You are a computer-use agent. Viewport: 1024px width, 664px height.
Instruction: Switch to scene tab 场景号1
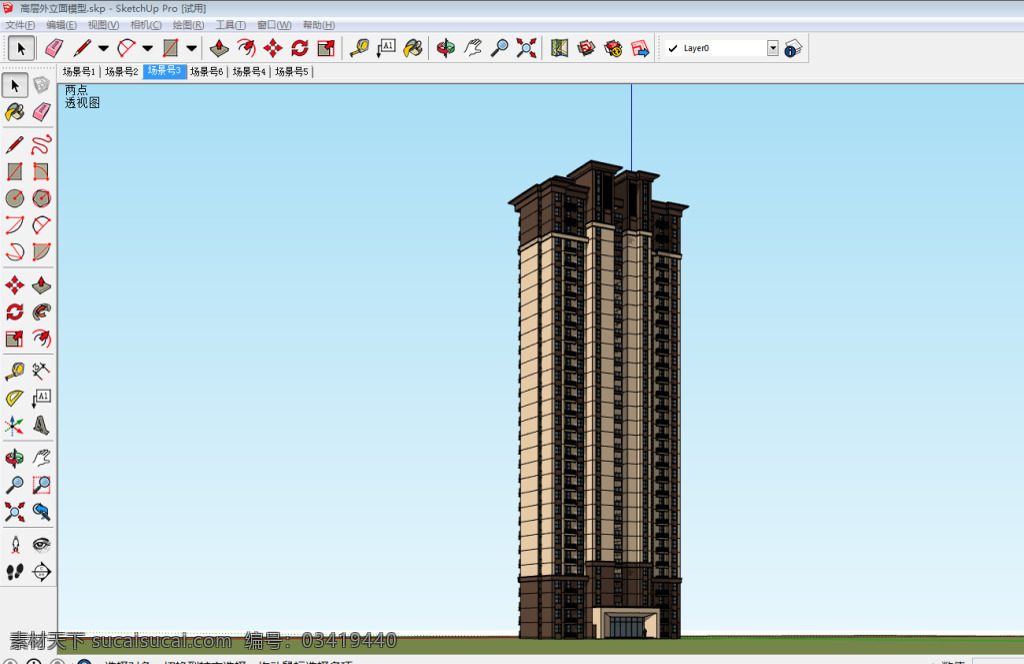click(x=79, y=72)
